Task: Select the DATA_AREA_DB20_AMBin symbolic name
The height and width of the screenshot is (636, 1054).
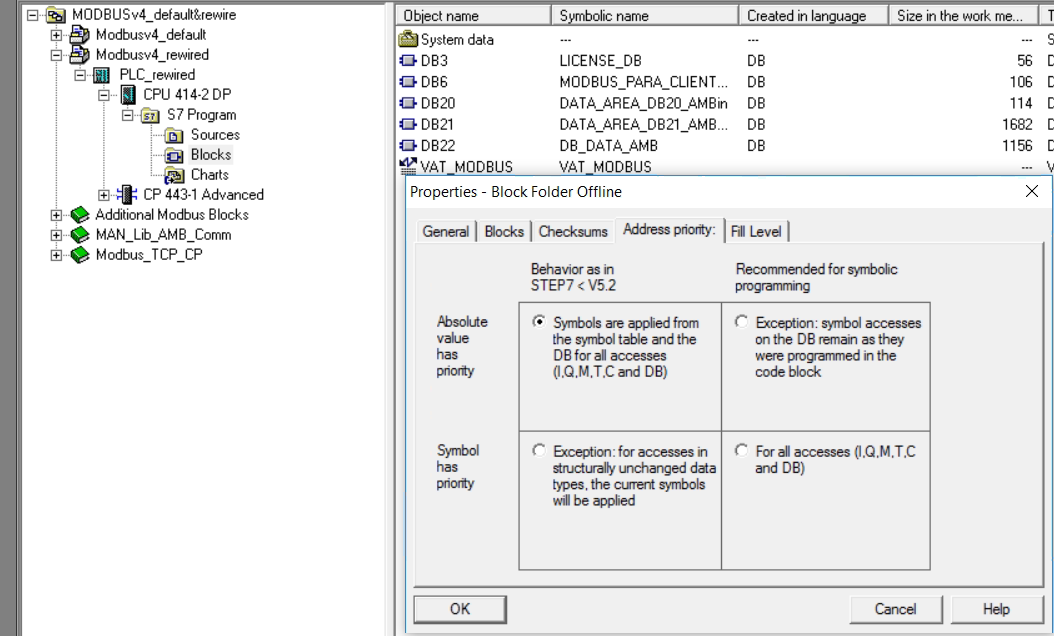Action: point(643,104)
